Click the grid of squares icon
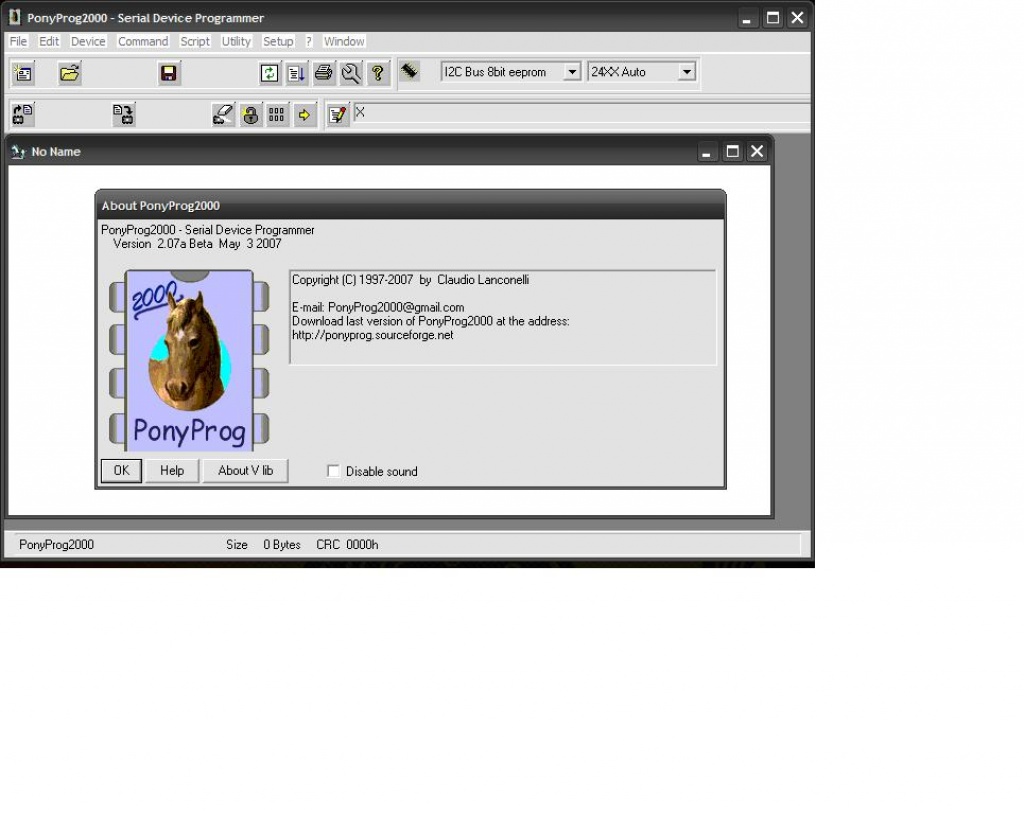This screenshot has height=814, width=1024. point(277,115)
